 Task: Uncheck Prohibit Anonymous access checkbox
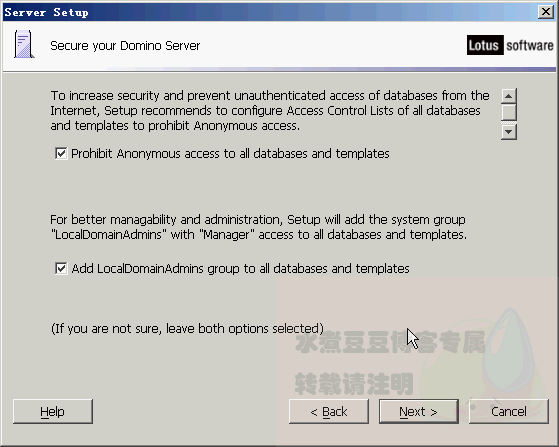tap(61, 154)
